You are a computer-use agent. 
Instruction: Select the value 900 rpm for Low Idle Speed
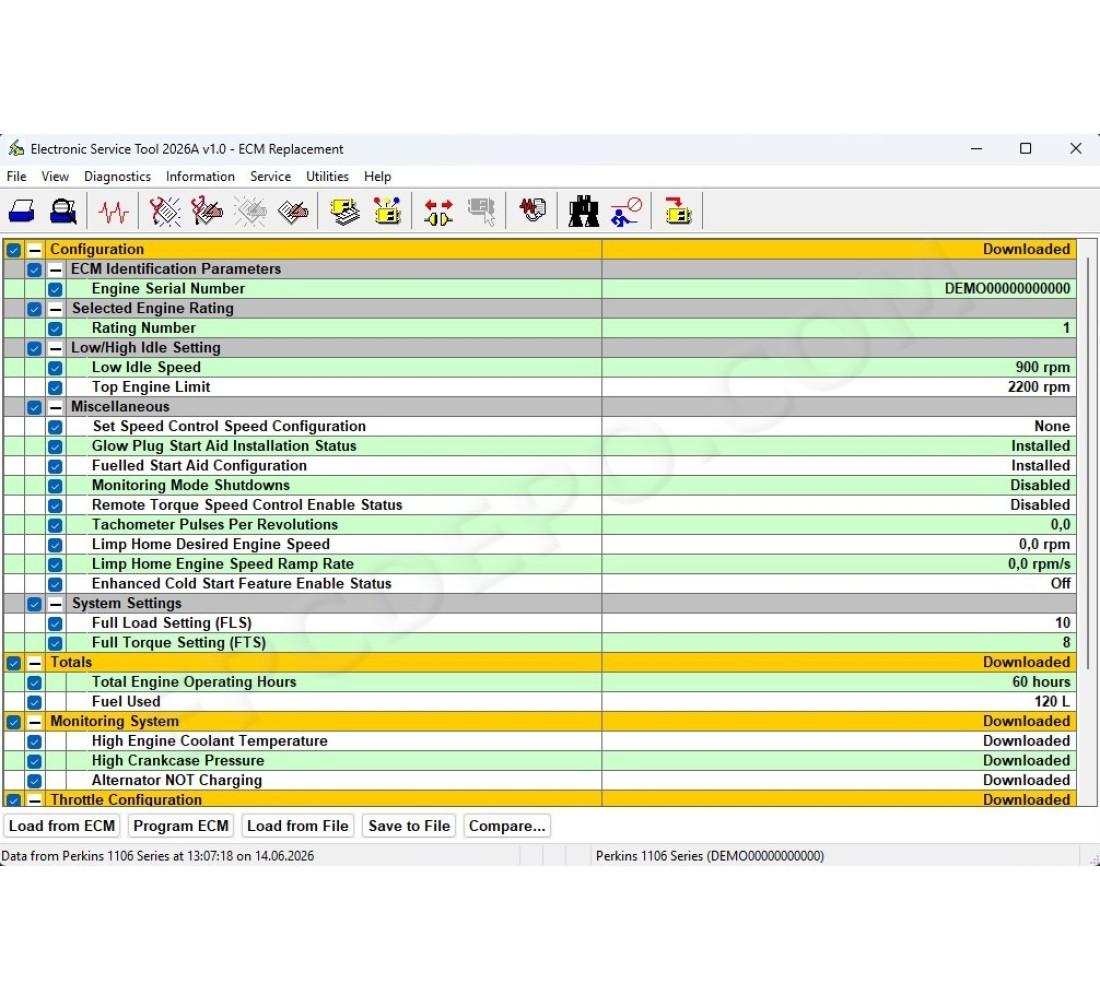pos(1042,367)
